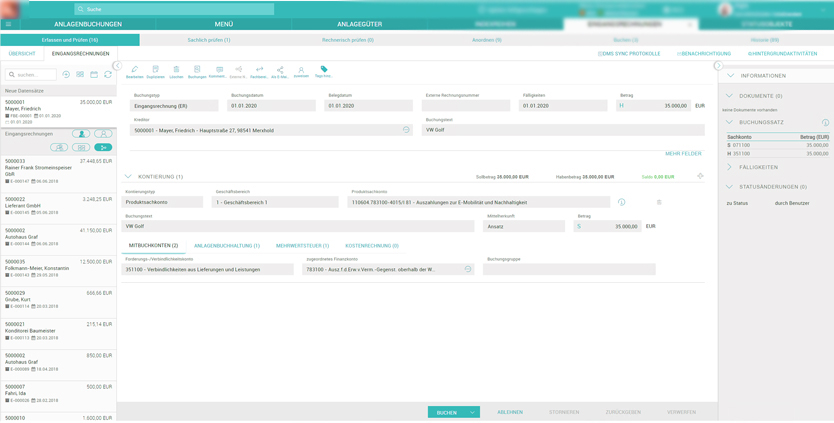
Task: Click the Bearbeiten edit icon
Action: pos(134,71)
